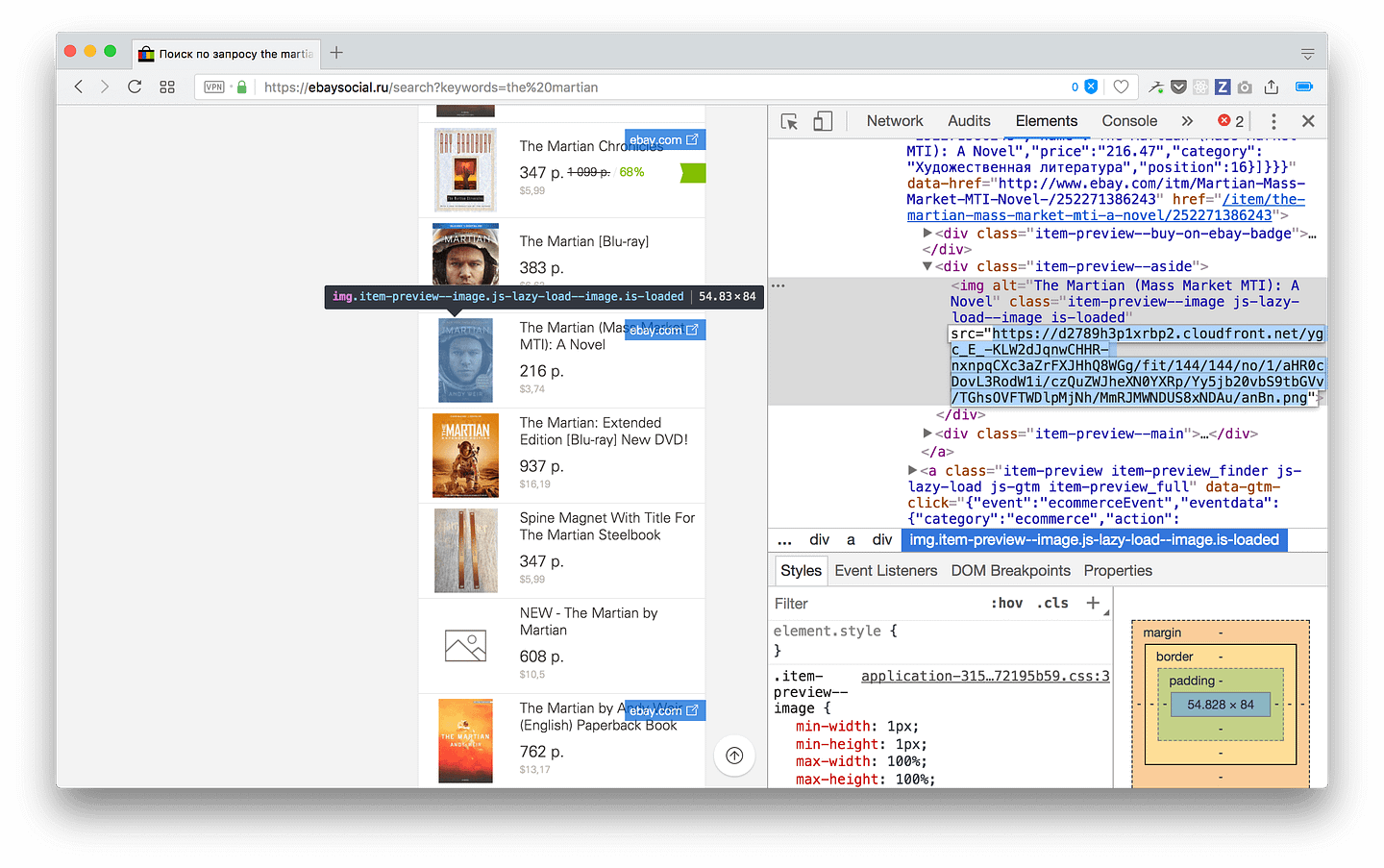Image resolution: width=1384 pixels, height=868 pixels.
Task: Expand the item-preview_finder anchor node
Action: [913, 470]
